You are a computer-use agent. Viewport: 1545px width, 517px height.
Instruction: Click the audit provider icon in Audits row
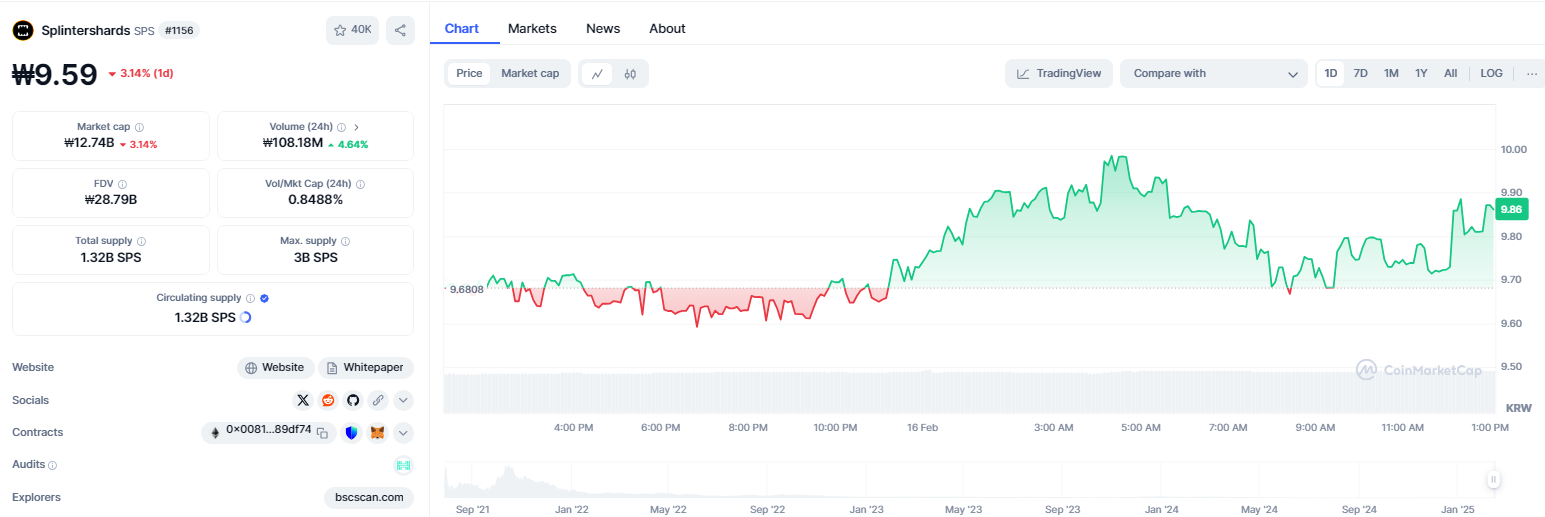point(403,465)
